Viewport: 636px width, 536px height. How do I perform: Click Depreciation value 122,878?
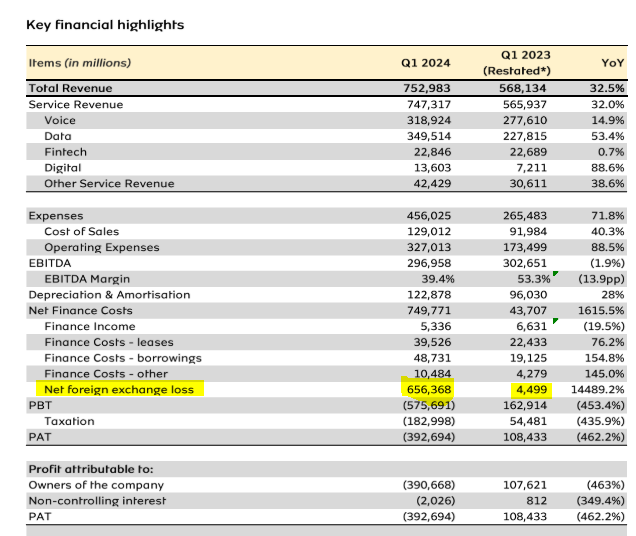tap(429, 295)
